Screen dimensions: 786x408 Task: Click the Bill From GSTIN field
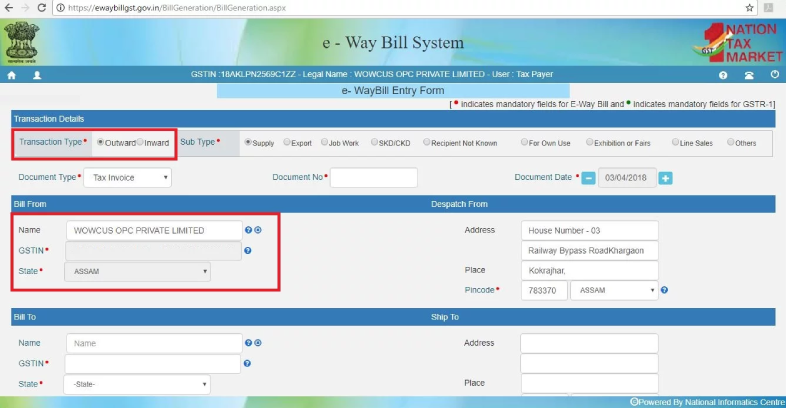point(153,251)
